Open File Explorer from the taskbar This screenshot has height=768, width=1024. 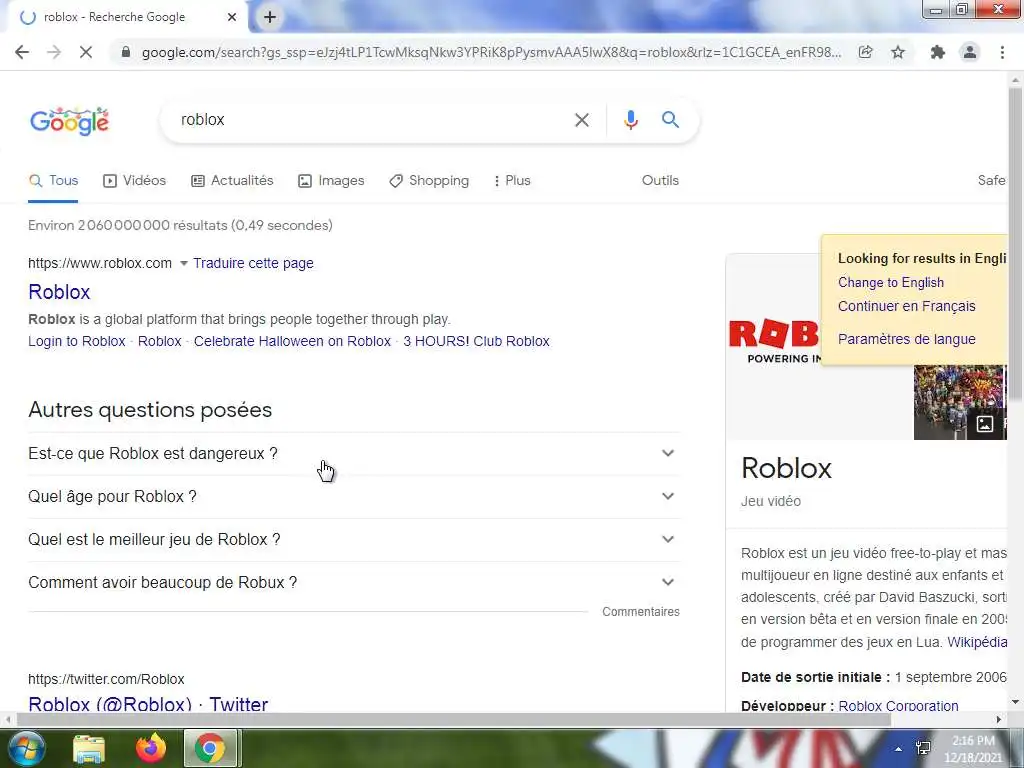pos(89,748)
